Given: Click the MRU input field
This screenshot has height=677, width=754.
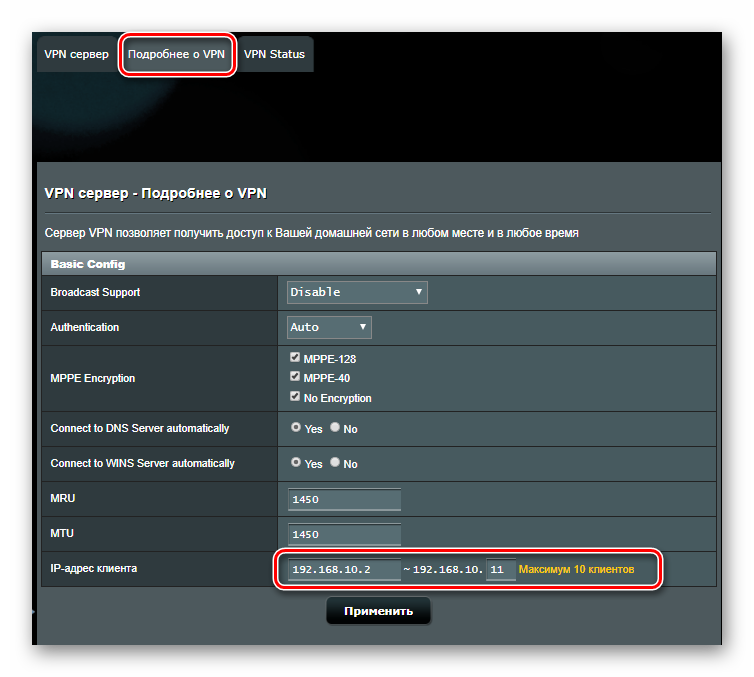Looking at the screenshot, I should click(x=344, y=500).
